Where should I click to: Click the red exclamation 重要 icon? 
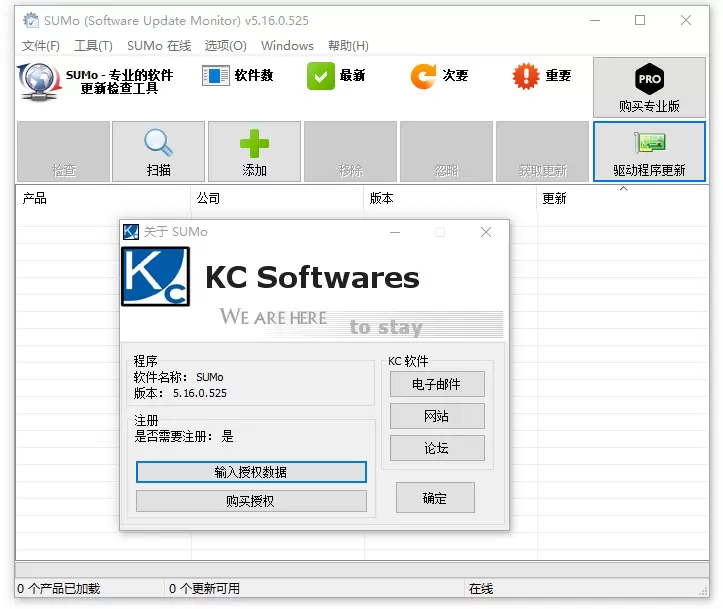[x=526, y=76]
